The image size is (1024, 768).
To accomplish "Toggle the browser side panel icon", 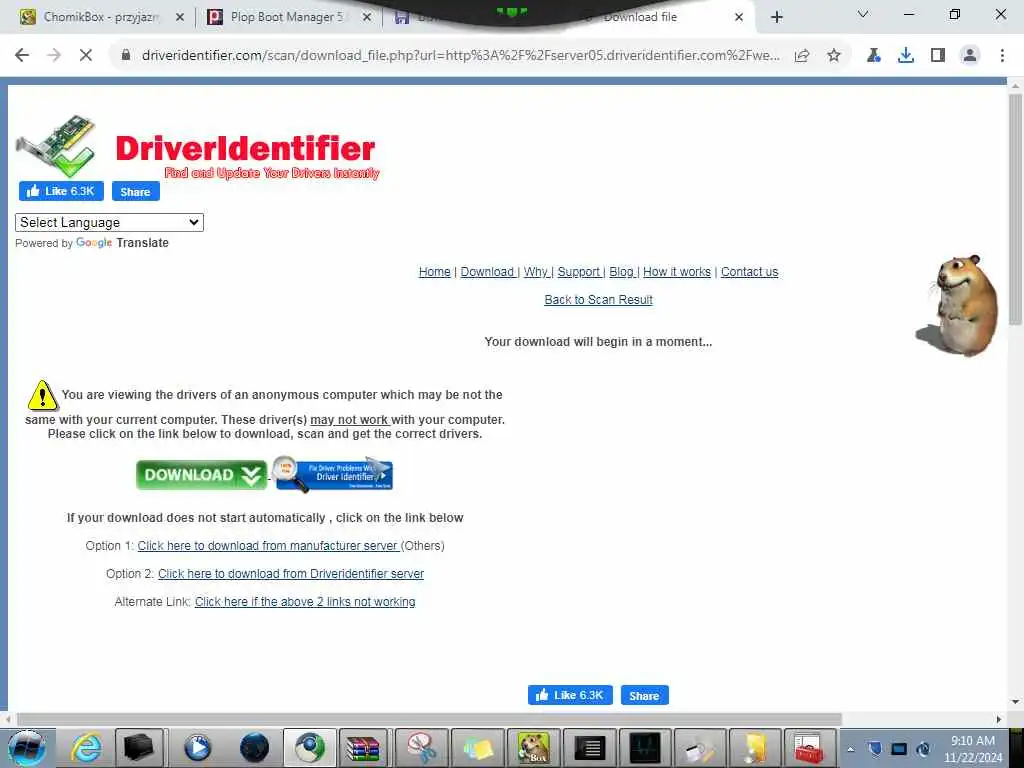I will pyautogui.click(x=938, y=56).
